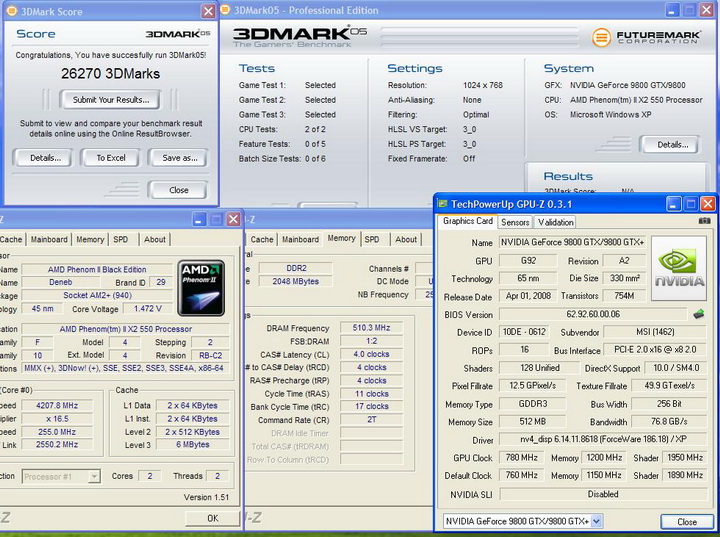Click the 3DMark Score window title icon
Screen dimensions: 720x537
click(x=12, y=11)
